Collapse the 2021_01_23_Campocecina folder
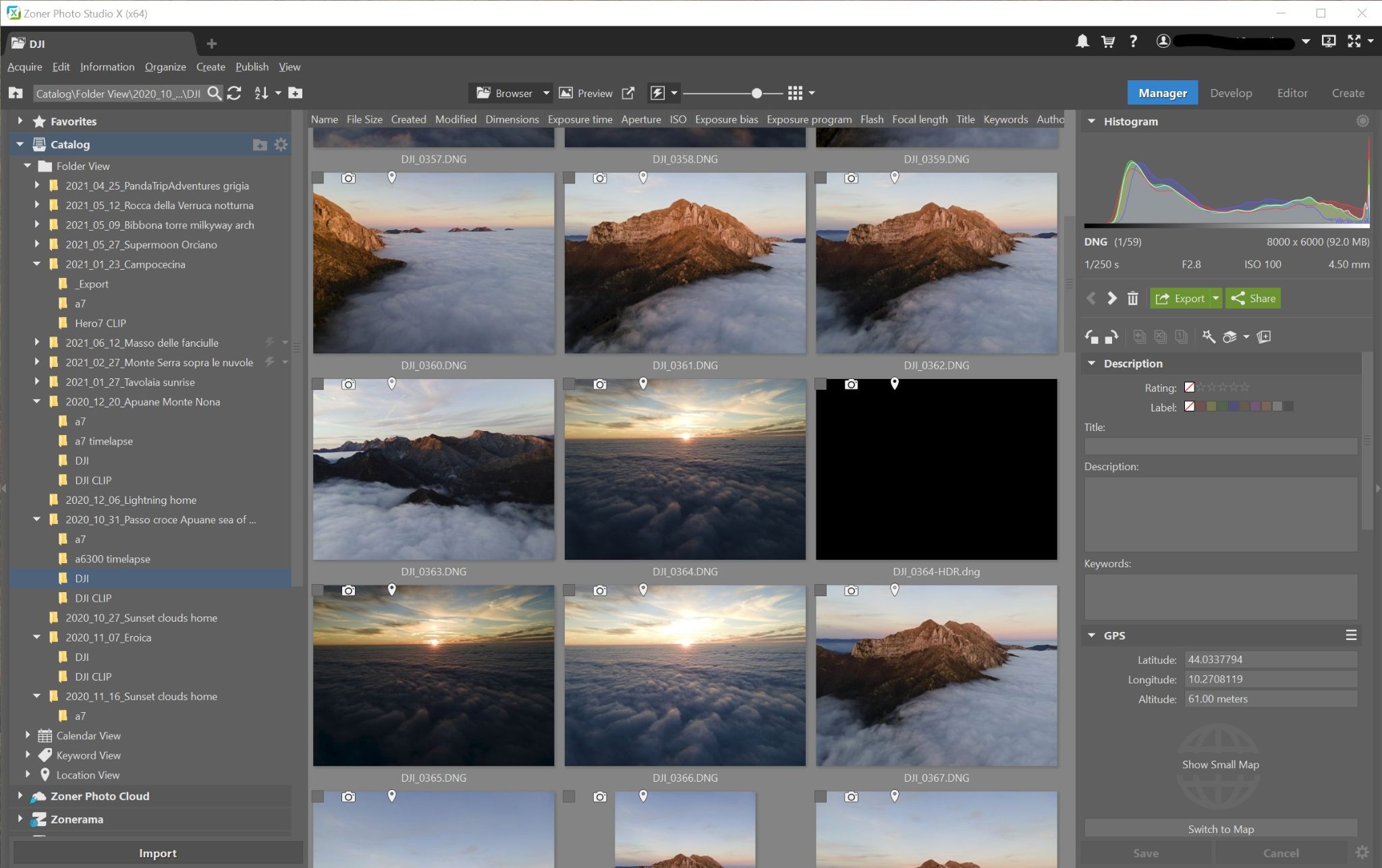 tap(37, 264)
